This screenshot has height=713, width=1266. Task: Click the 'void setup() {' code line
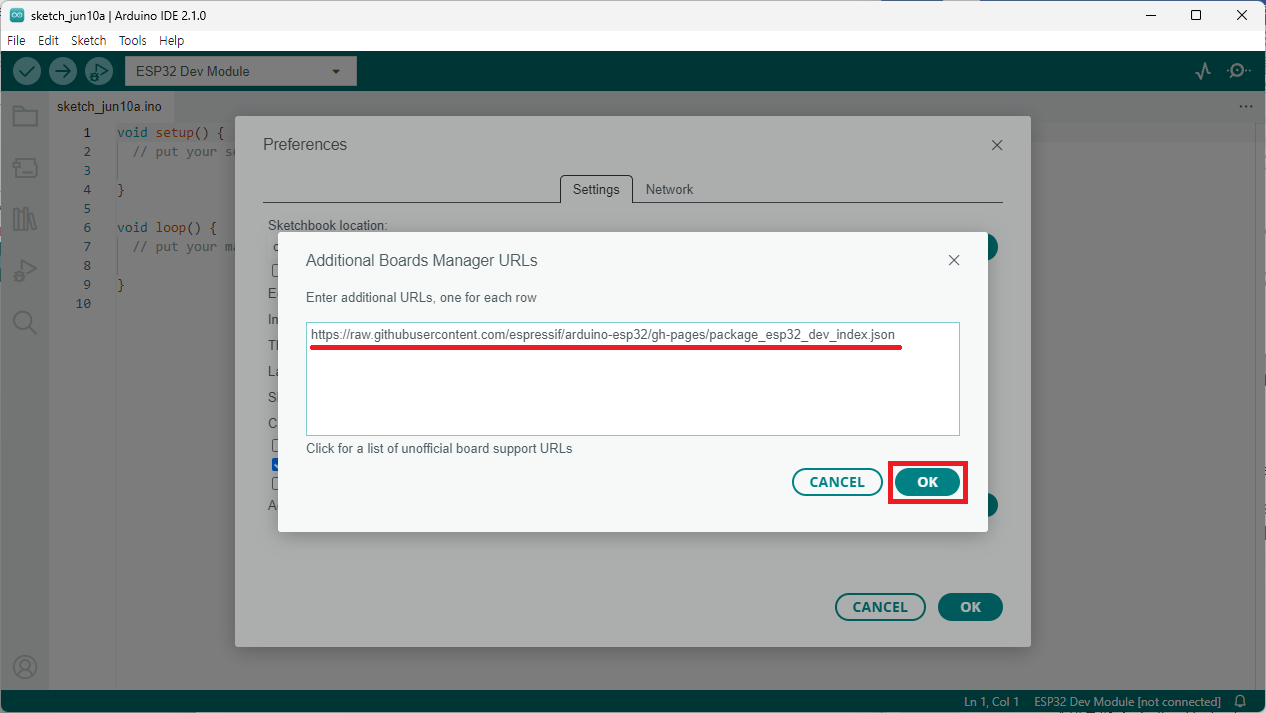pyautogui.click(x=171, y=133)
